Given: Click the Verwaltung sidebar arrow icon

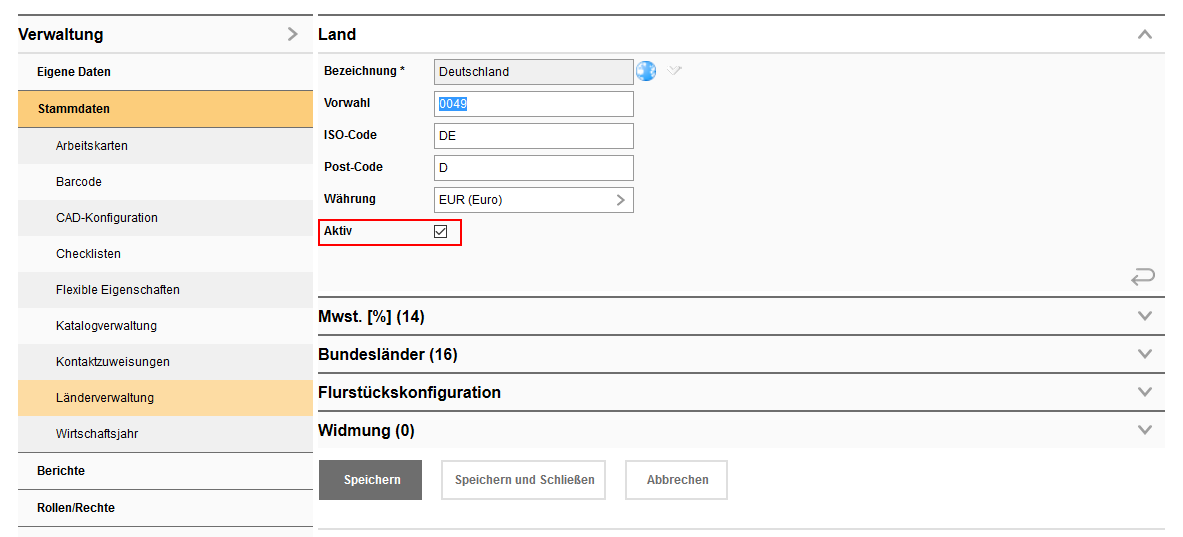Looking at the screenshot, I should [292, 34].
